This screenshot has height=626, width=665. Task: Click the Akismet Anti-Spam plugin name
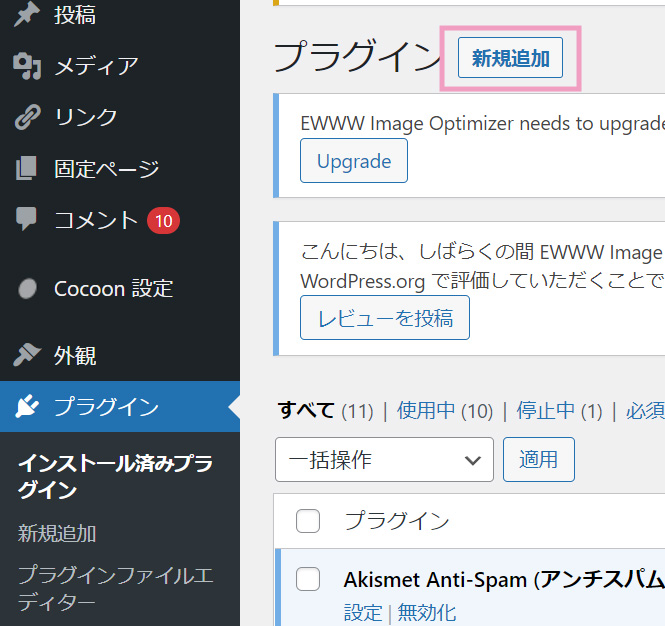504,579
